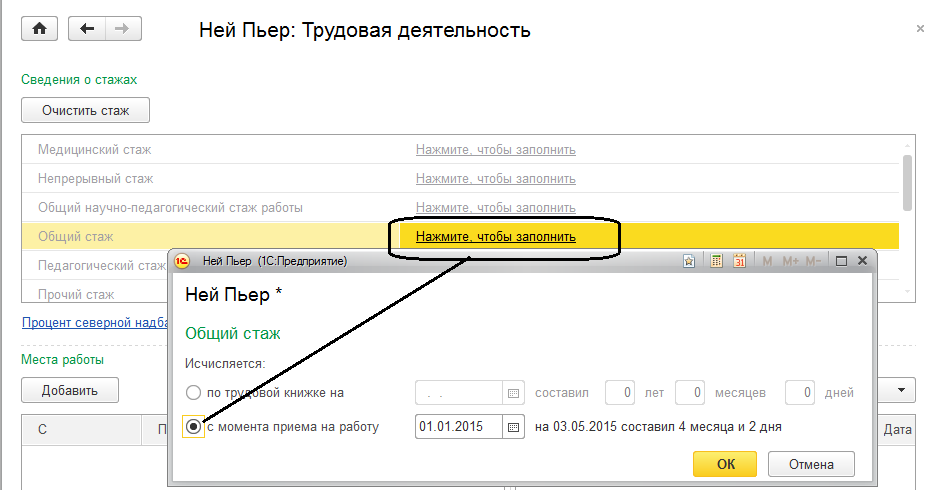Viewport: 936px width, 490px height.
Task: Open the calculator icon in dialog title bar
Action: [716, 261]
